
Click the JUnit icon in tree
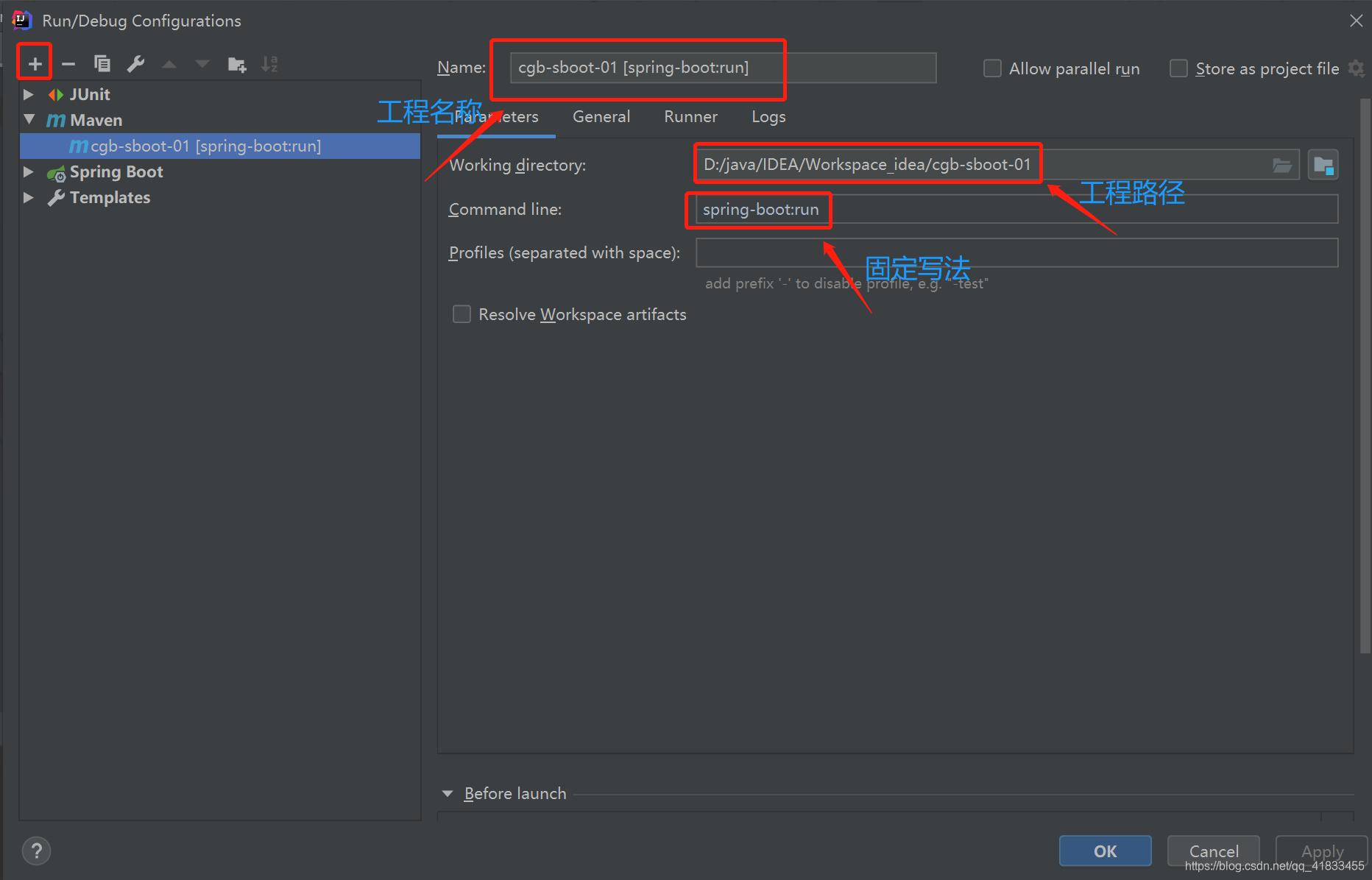[x=56, y=94]
